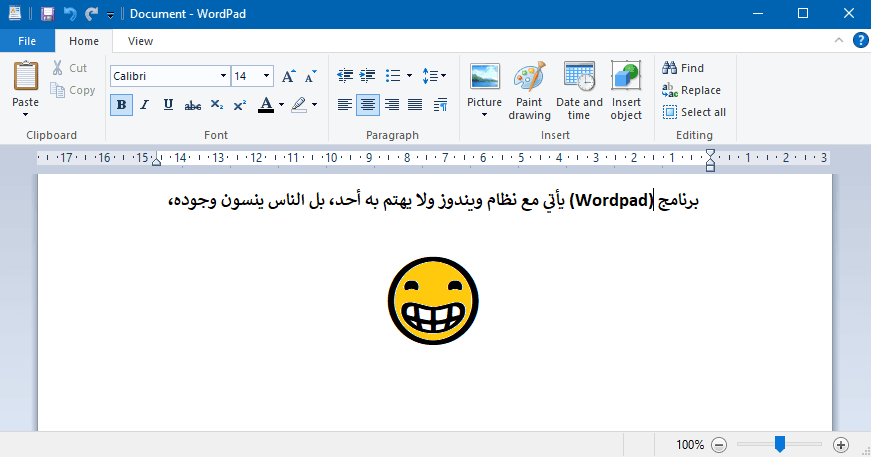Screen dimensions: 871x457
Task: Align text right
Action: point(392,105)
